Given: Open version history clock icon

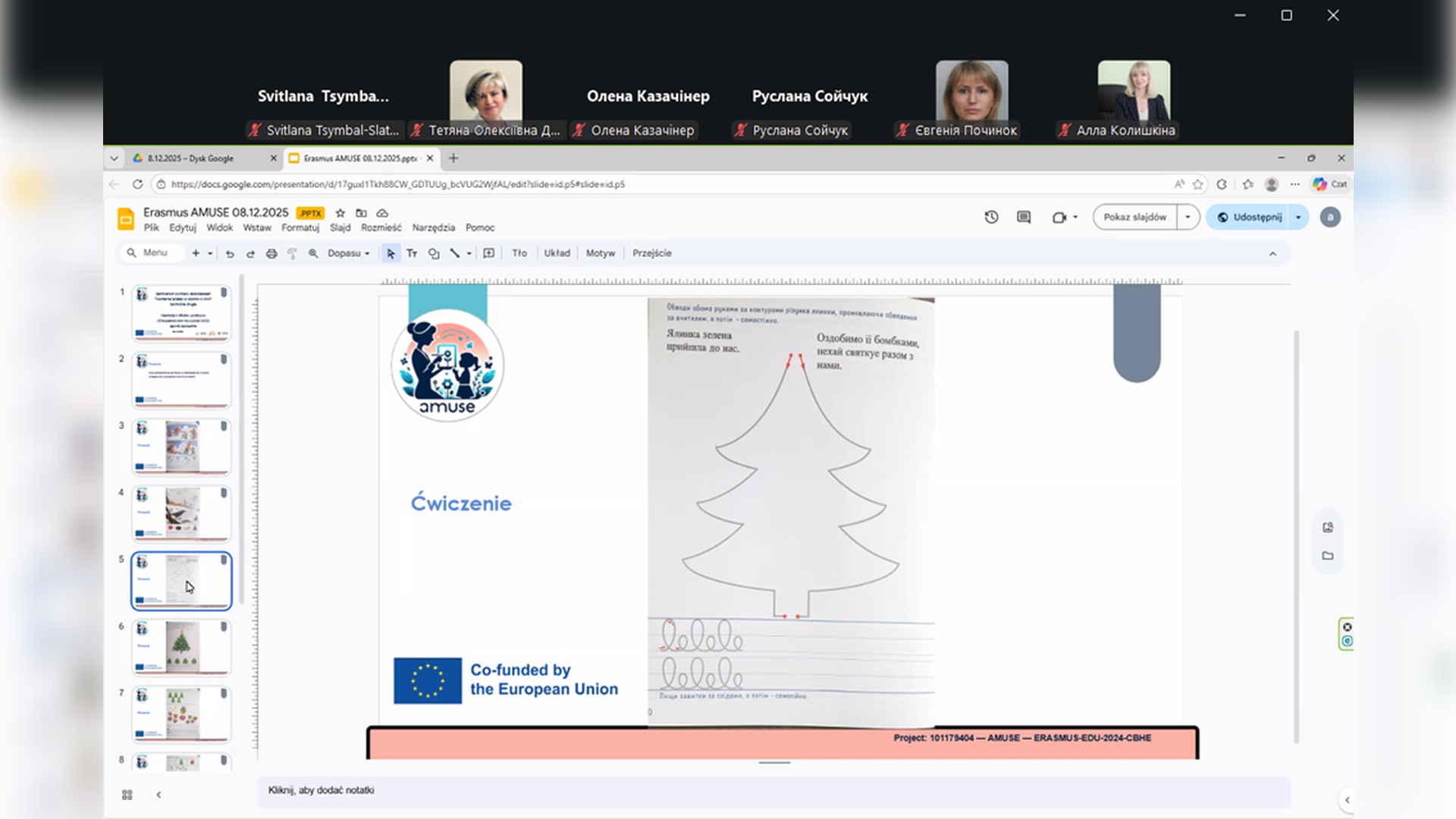Looking at the screenshot, I should (x=991, y=218).
